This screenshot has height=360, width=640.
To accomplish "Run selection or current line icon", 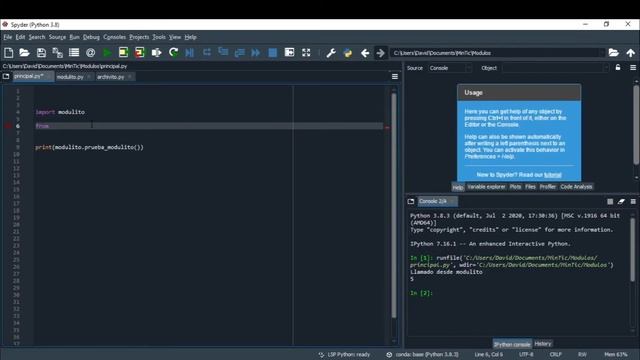I will (156, 53).
